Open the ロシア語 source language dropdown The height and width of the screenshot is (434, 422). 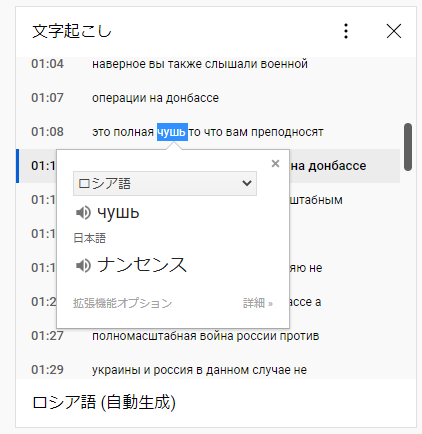[x=165, y=183]
